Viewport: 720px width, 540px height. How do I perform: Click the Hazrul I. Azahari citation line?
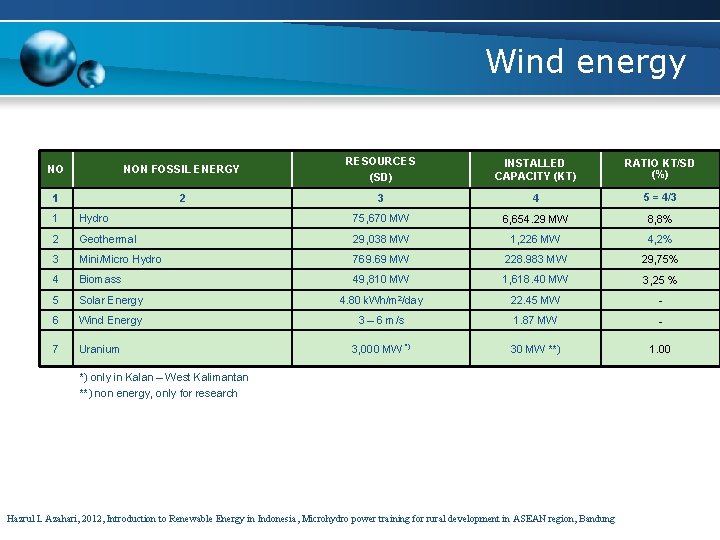point(311,519)
